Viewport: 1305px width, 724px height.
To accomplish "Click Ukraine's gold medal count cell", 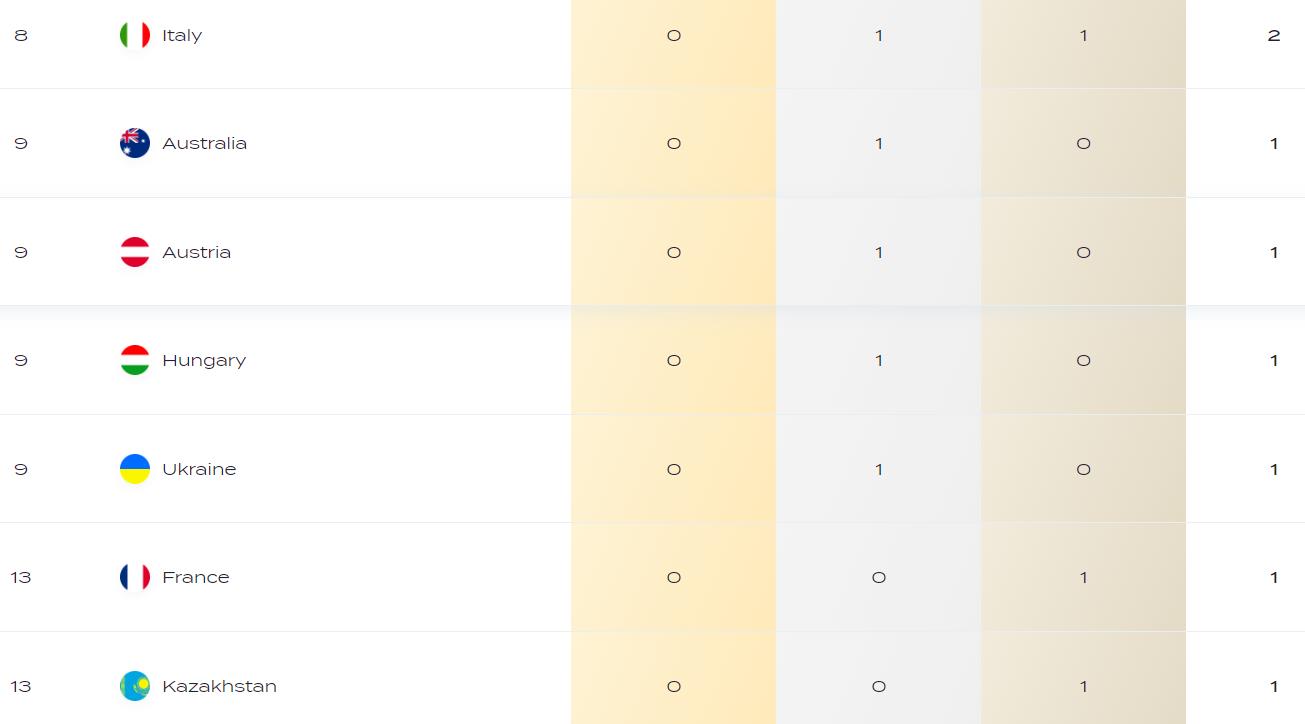I will tap(673, 469).
